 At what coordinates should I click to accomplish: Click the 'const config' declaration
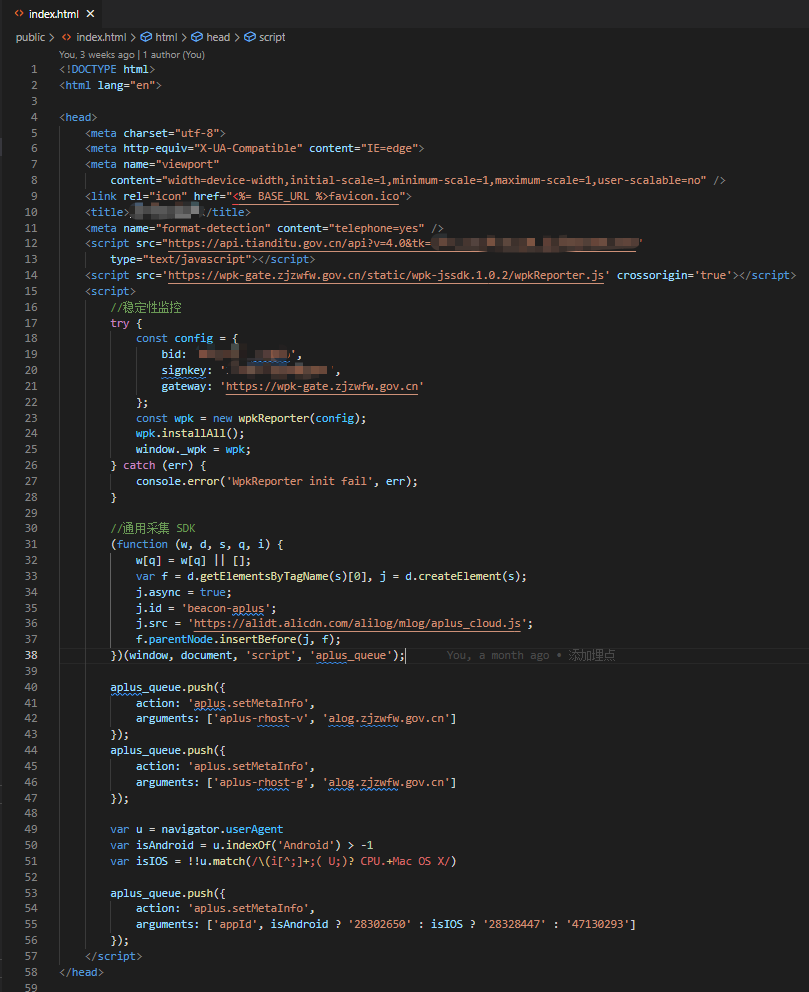point(175,338)
